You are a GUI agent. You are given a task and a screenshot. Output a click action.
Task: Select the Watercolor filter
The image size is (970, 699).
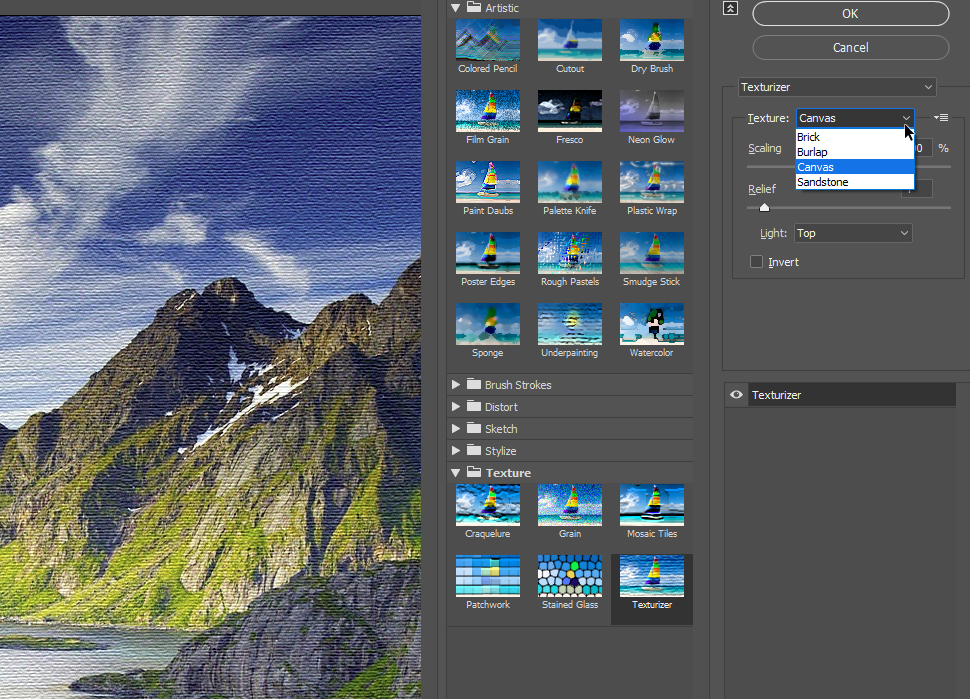point(651,324)
